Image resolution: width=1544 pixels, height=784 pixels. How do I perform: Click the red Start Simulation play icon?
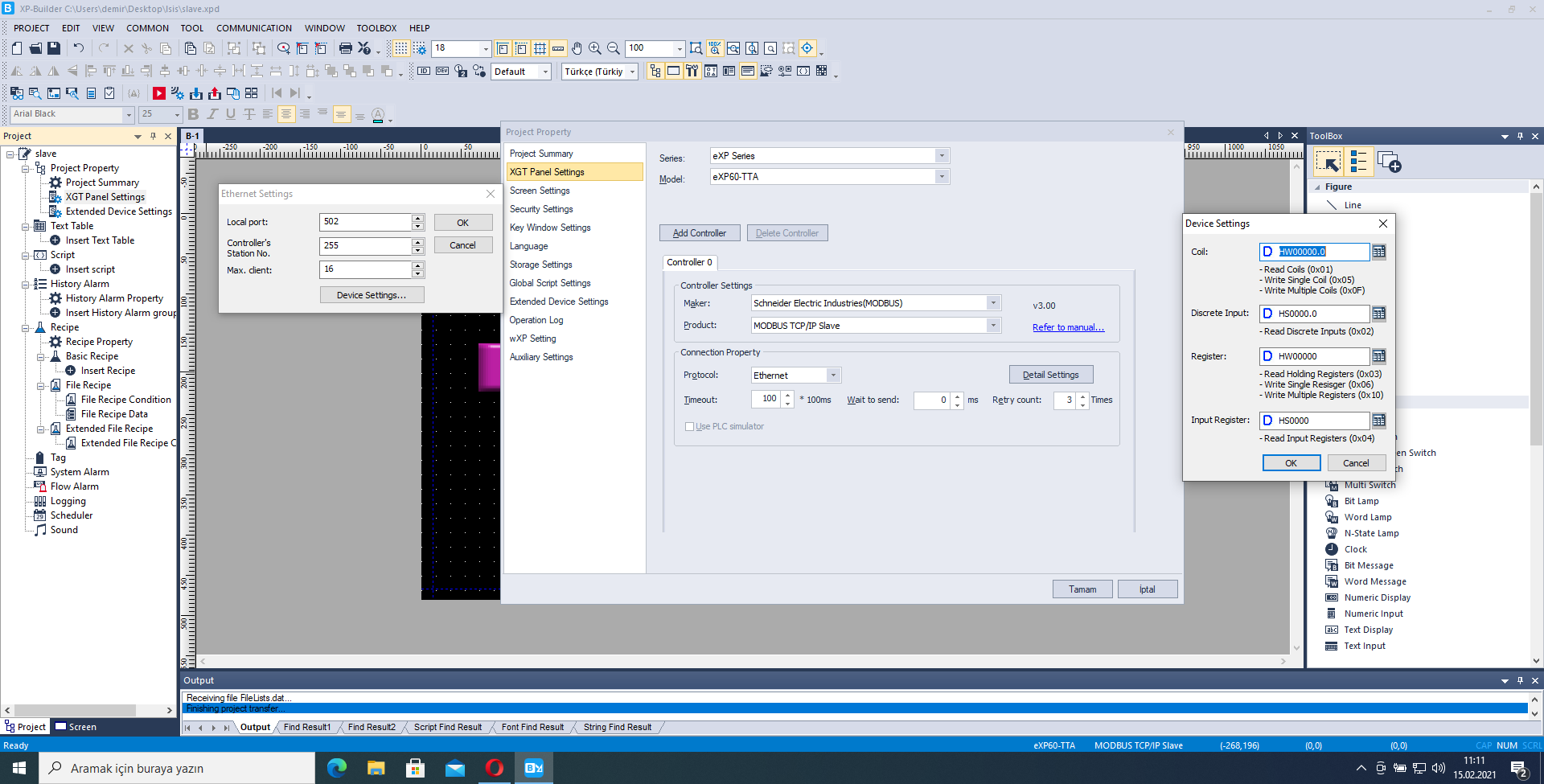159,93
